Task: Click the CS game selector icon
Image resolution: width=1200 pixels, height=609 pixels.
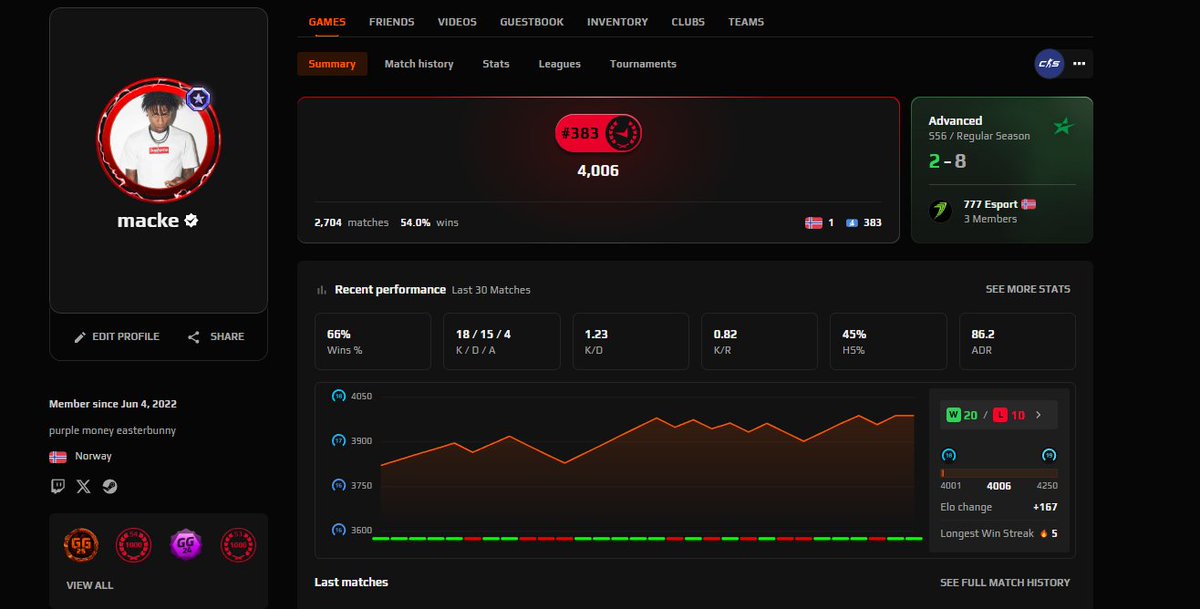Action: (1049, 64)
